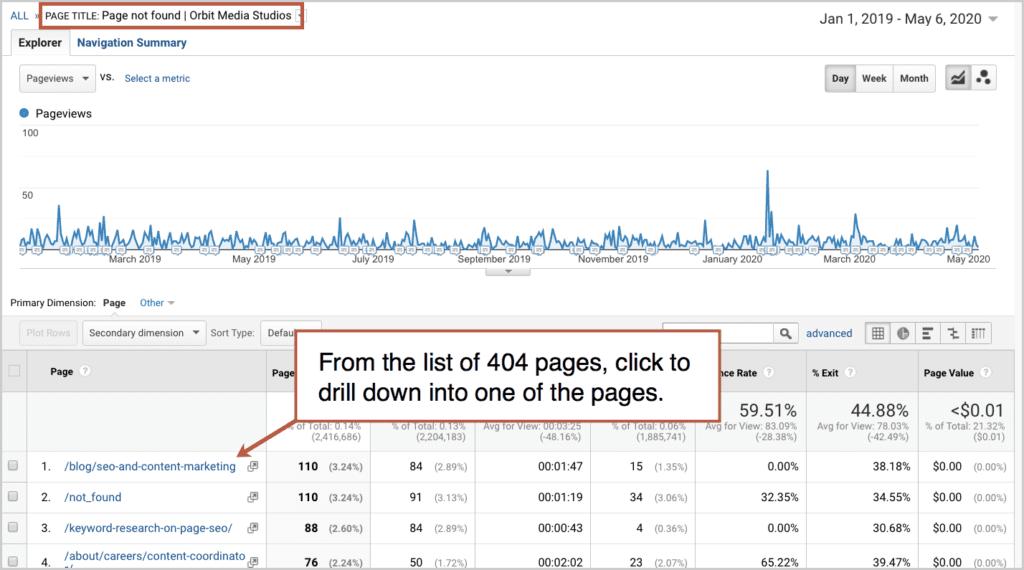Screen dimensions: 1024x570
Task: Open the Pageviews metric dropdown
Action: coord(57,78)
